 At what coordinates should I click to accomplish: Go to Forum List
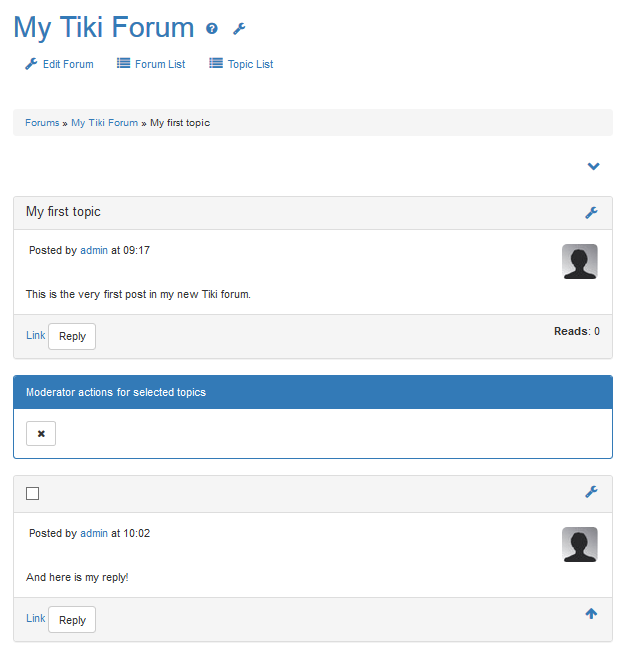click(151, 64)
